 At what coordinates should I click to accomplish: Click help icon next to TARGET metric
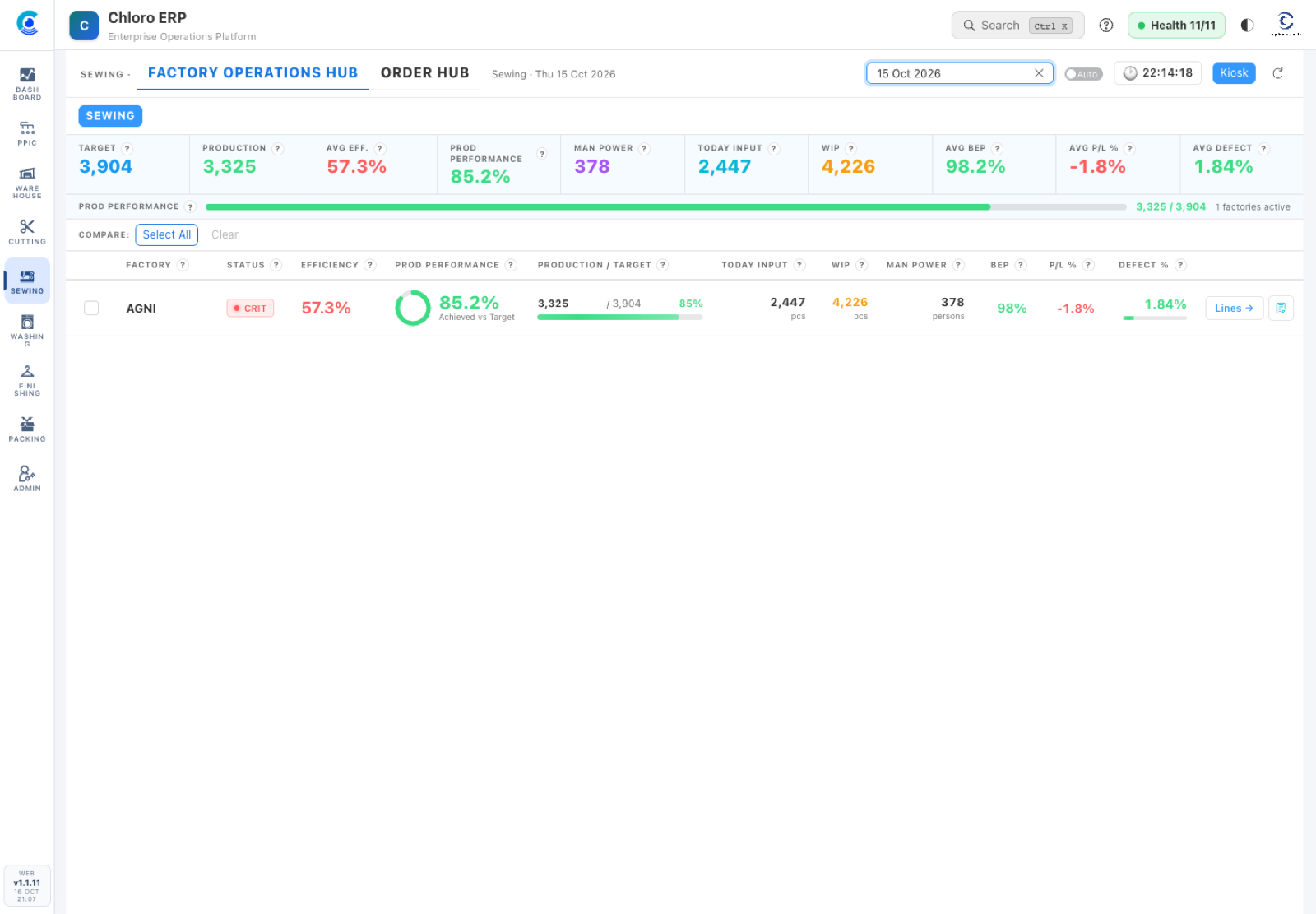pos(127,149)
